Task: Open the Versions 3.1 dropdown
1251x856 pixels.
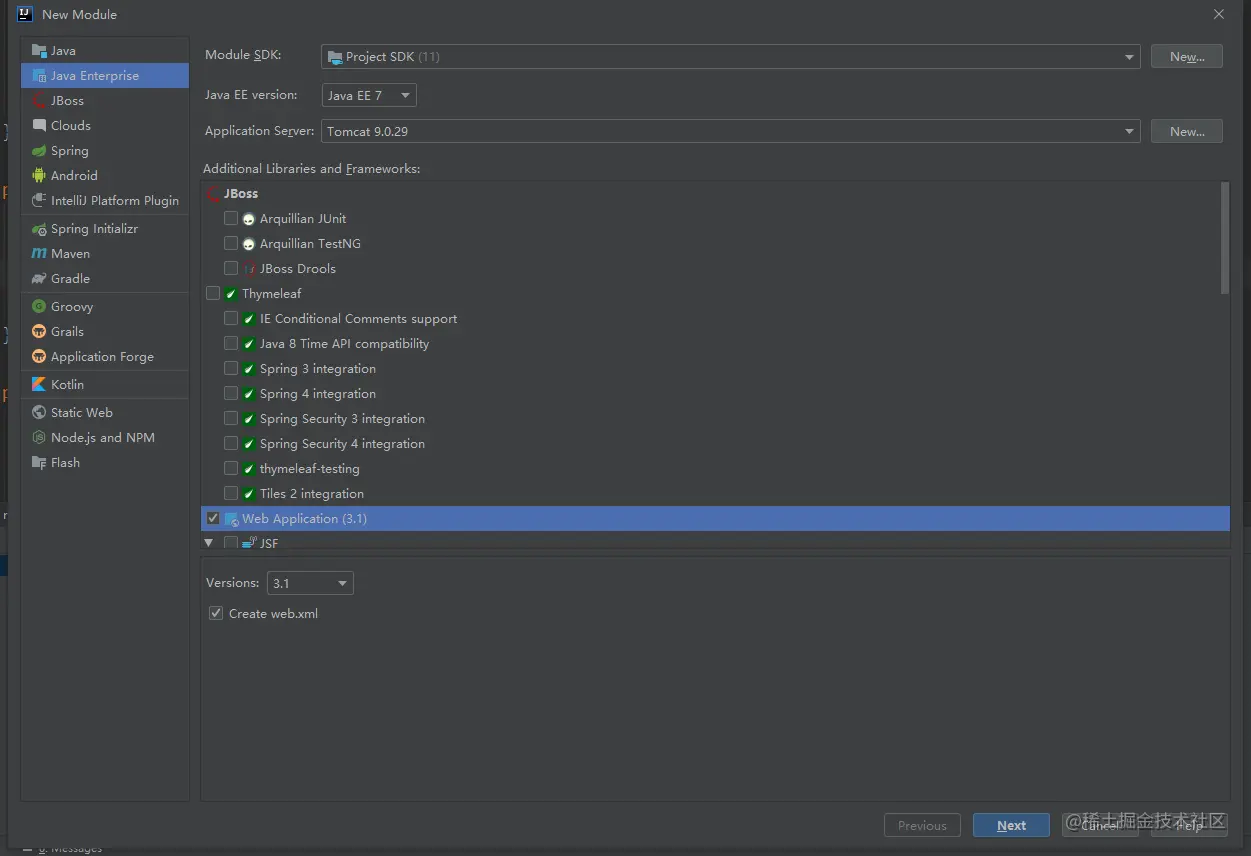Action: coord(310,583)
